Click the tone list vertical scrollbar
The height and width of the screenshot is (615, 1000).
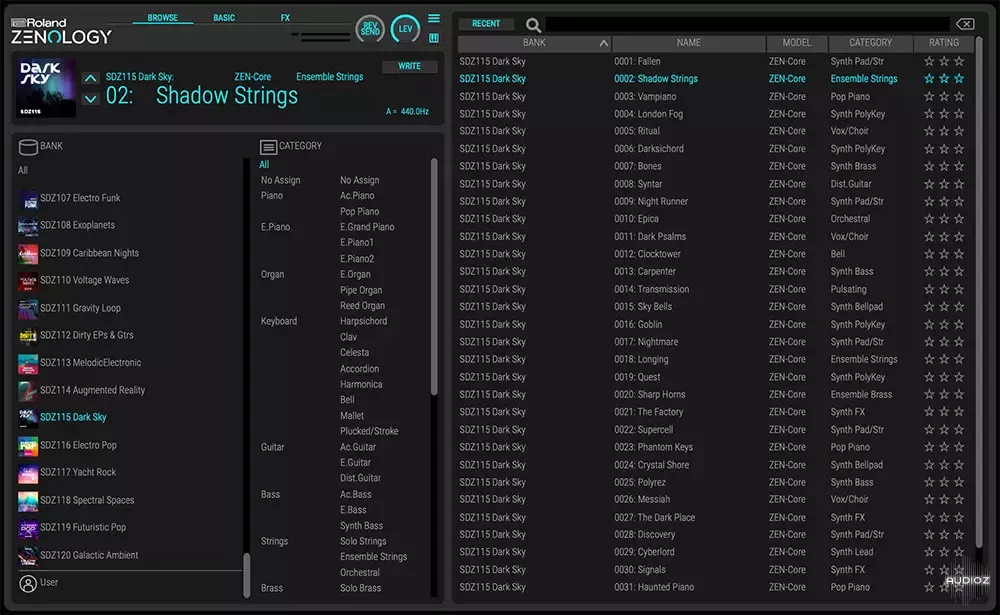point(979,292)
